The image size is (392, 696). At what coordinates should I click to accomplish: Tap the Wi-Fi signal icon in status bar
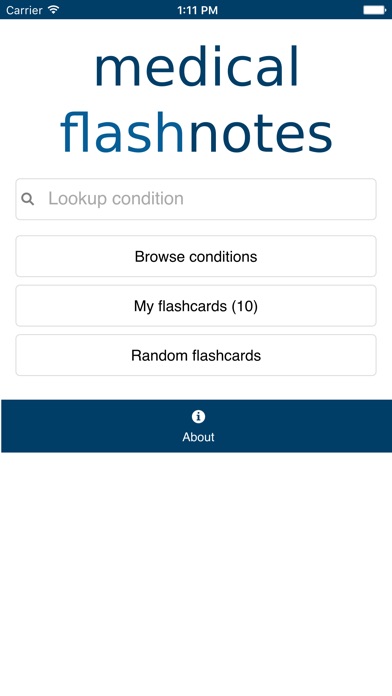(x=54, y=9)
